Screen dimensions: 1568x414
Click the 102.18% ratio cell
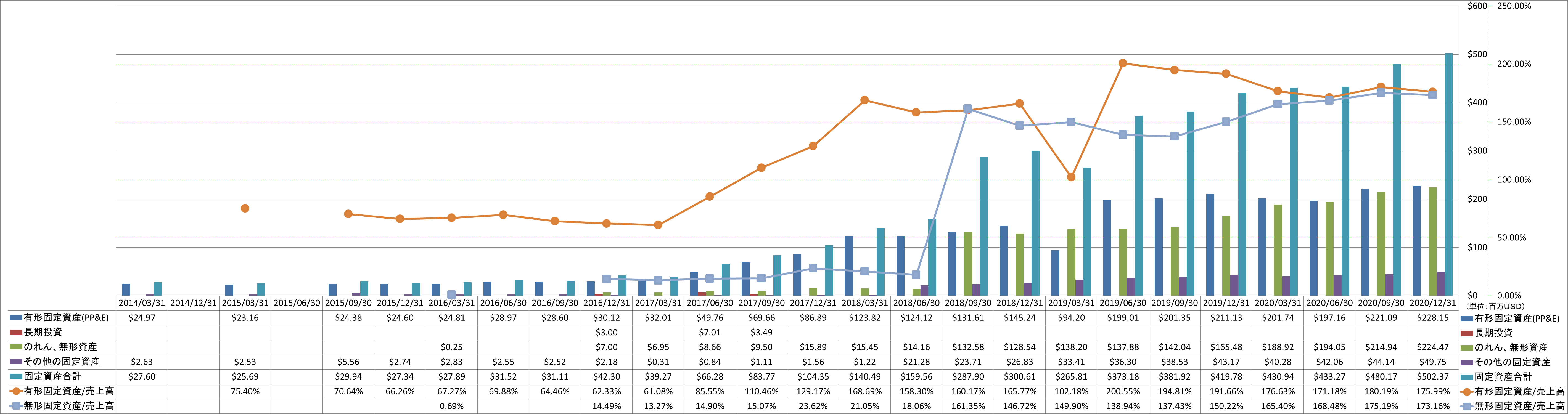[x=1071, y=391]
